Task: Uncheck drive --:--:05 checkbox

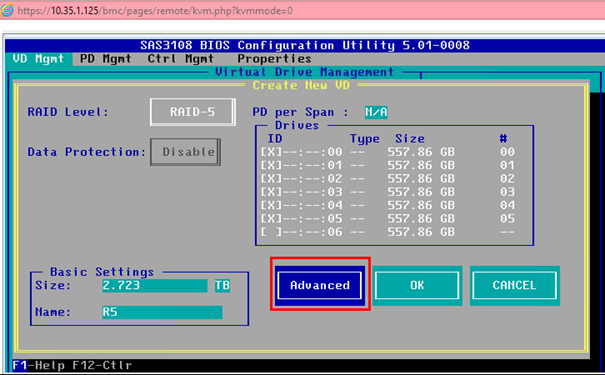Action: tap(271, 218)
